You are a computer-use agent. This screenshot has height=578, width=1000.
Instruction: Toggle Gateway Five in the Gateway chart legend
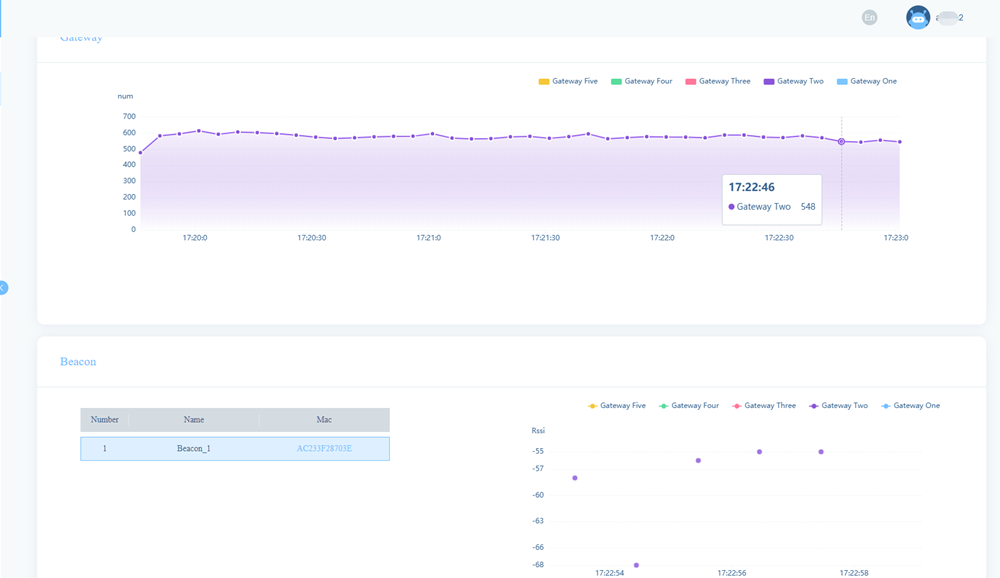click(568, 81)
